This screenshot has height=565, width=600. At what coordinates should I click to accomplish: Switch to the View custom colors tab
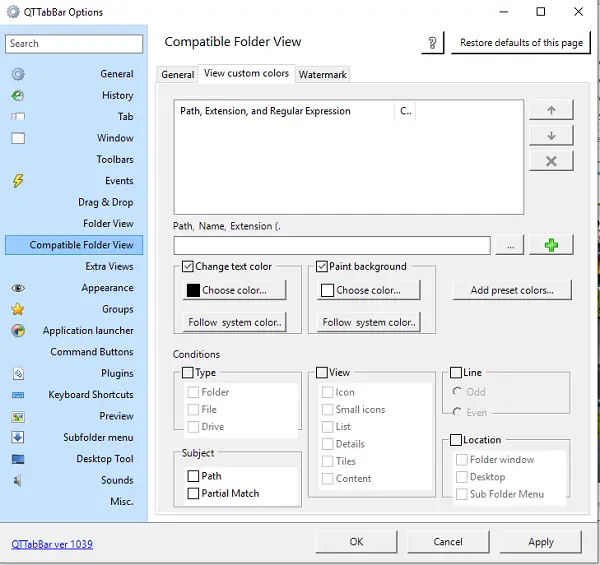(x=246, y=73)
